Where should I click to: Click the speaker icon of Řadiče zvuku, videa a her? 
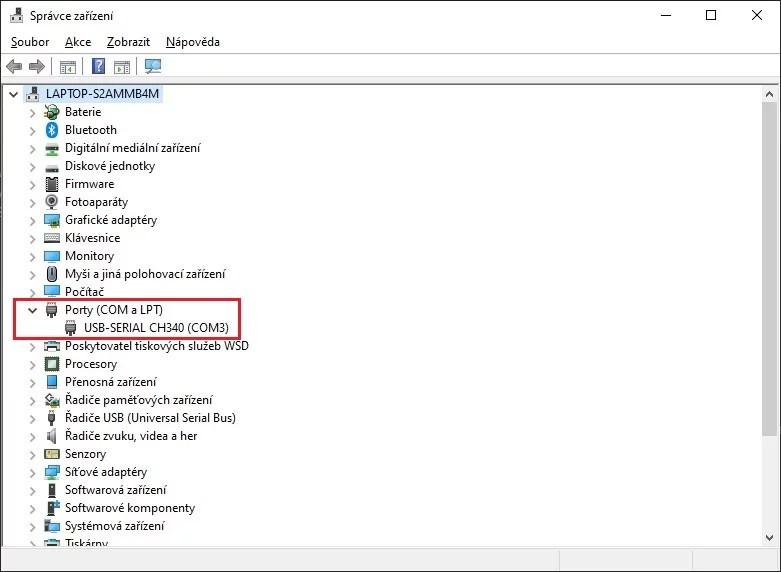click(51, 436)
